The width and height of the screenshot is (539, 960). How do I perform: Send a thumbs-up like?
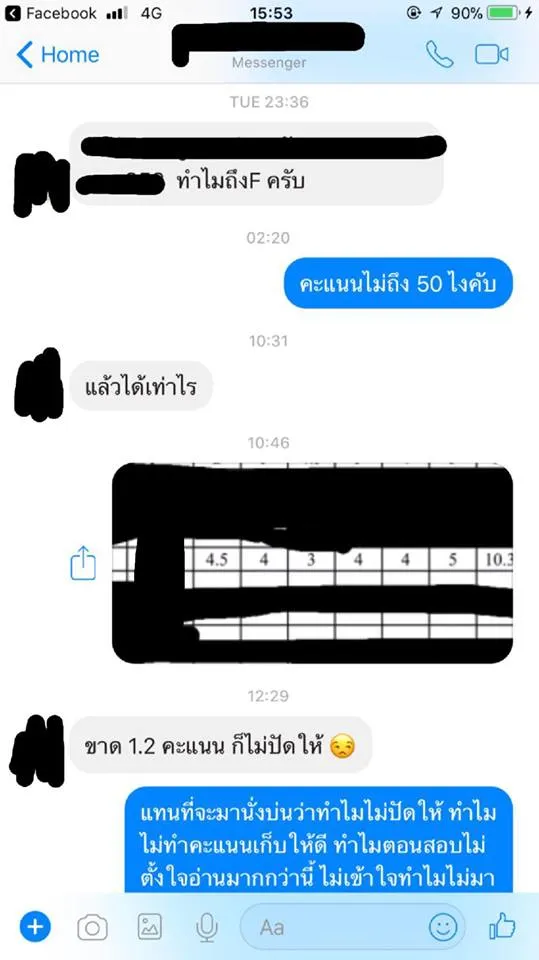click(x=502, y=927)
